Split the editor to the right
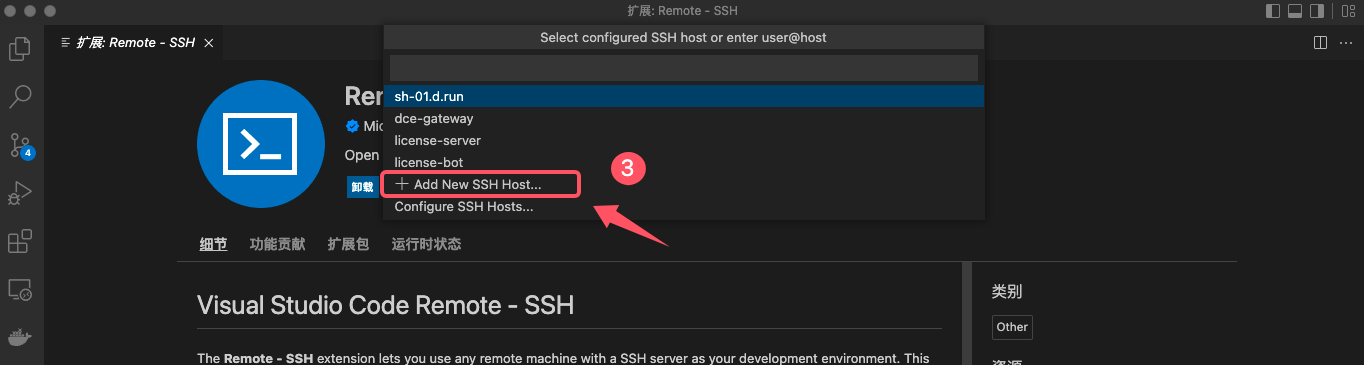This screenshot has width=1364, height=365. pos(1320,42)
